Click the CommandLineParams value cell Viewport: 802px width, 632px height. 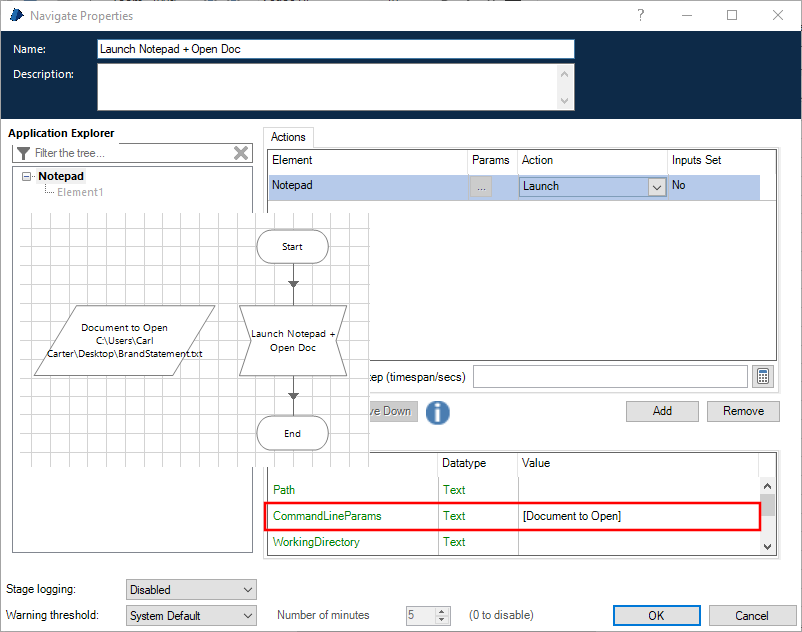point(639,516)
